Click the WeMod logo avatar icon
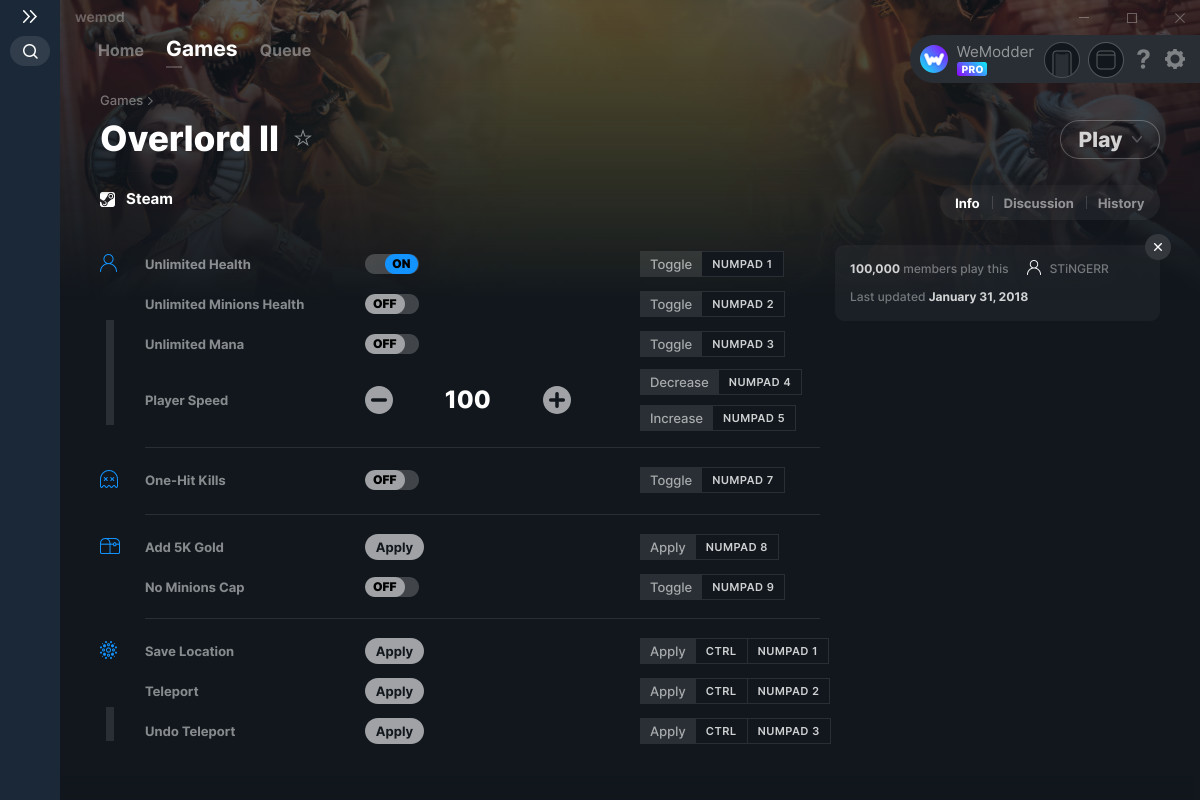Viewport: 1200px width, 800px height. click(934, 60)
